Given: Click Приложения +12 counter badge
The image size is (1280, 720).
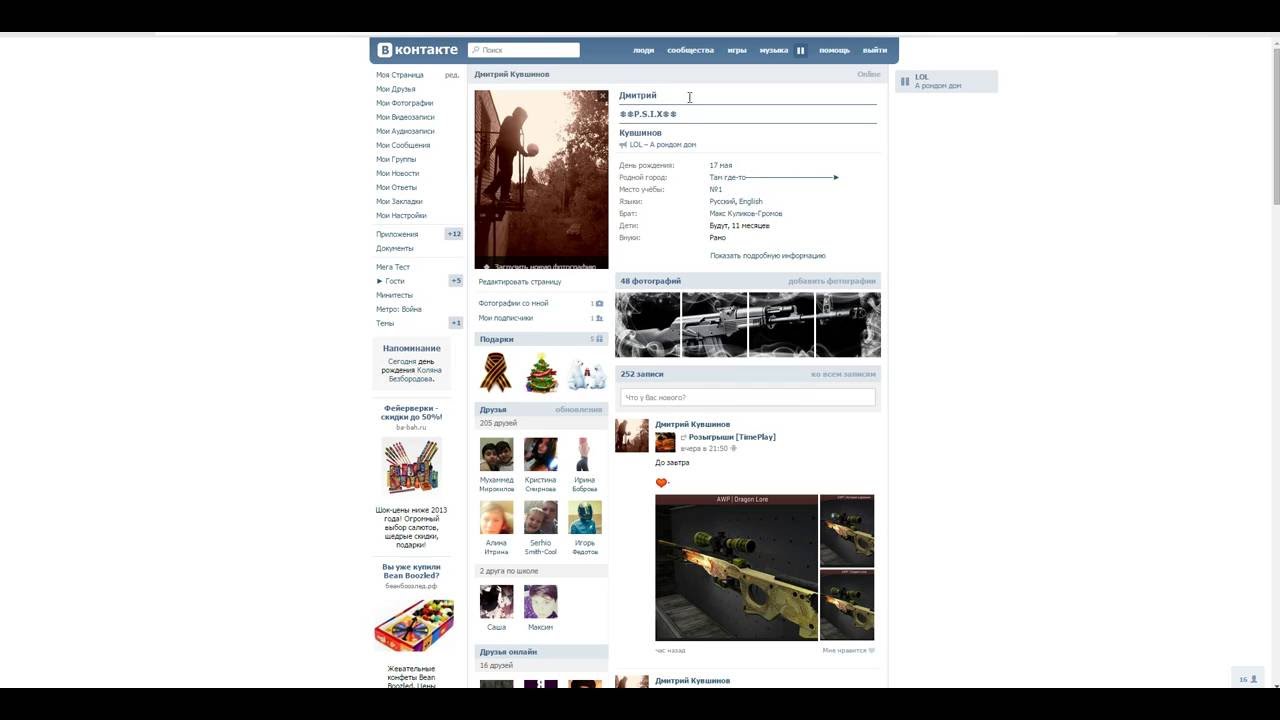Looking at the screenshot, I should click(454, 234).
